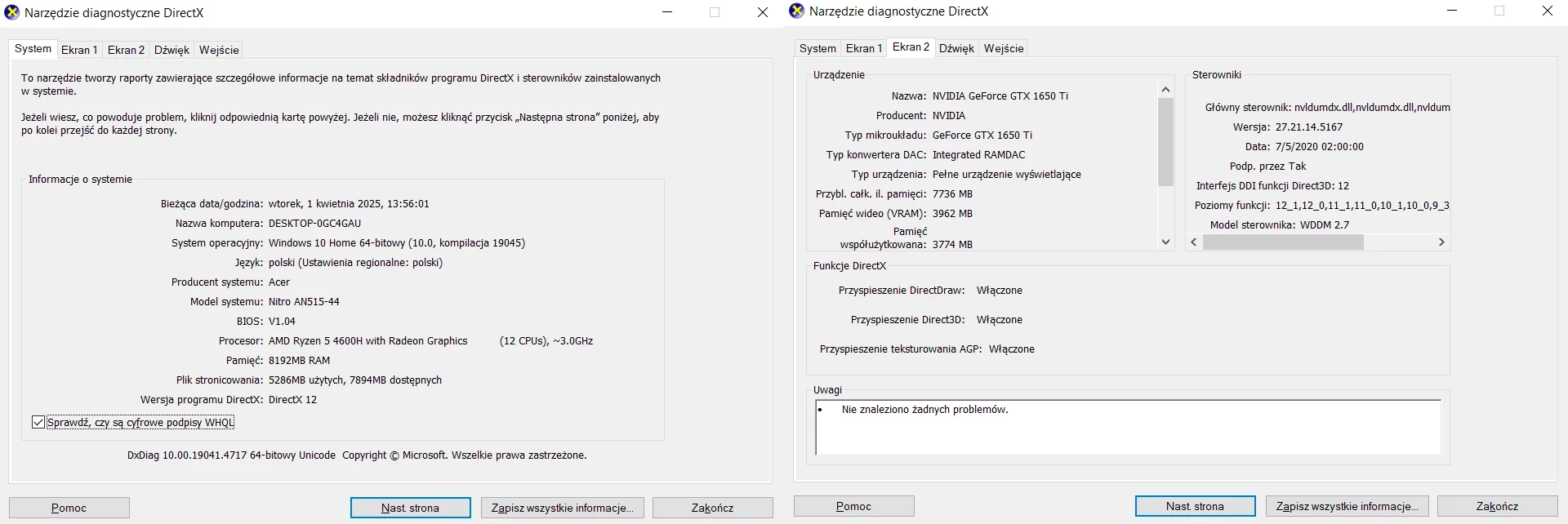The width and height of the screenshot is (1568, 524).
Task: Click the Uwagi notes text box
Action: pos(1128,427)
